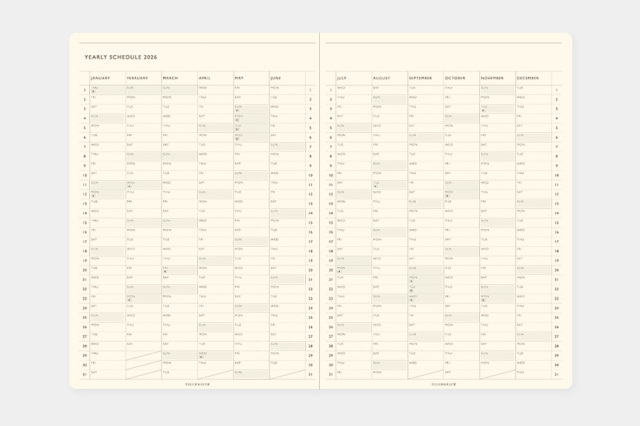Viewport: 640px width, 426px height.
Task: Click the crossed-out February 31 cell
Action: click(x=143, y=373)
